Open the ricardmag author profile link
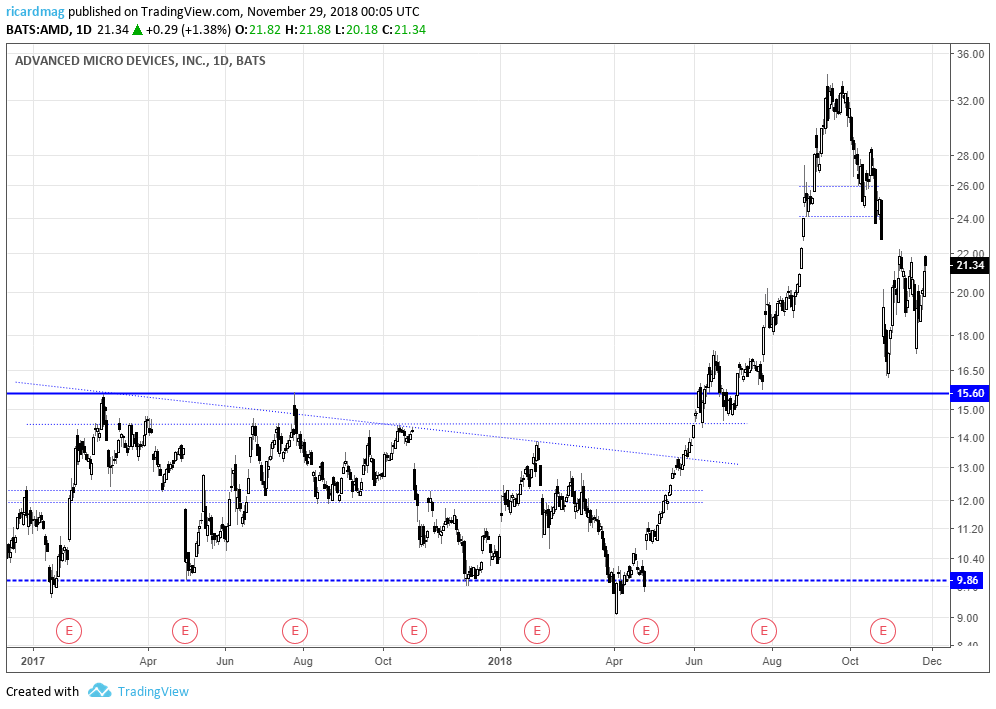The image size is (996, 709). coord(35,11)
